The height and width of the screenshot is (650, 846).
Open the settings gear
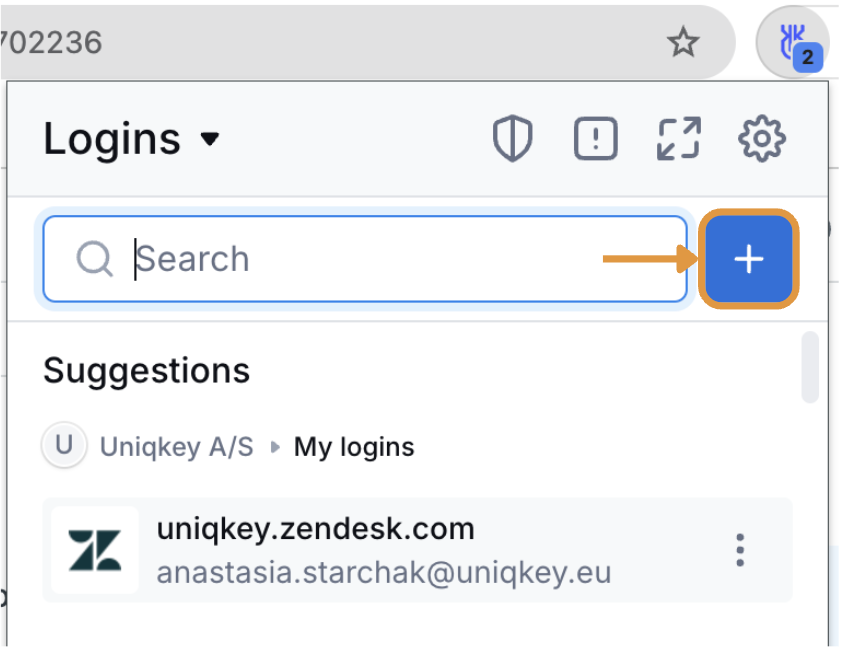click(x=762, y=138)
